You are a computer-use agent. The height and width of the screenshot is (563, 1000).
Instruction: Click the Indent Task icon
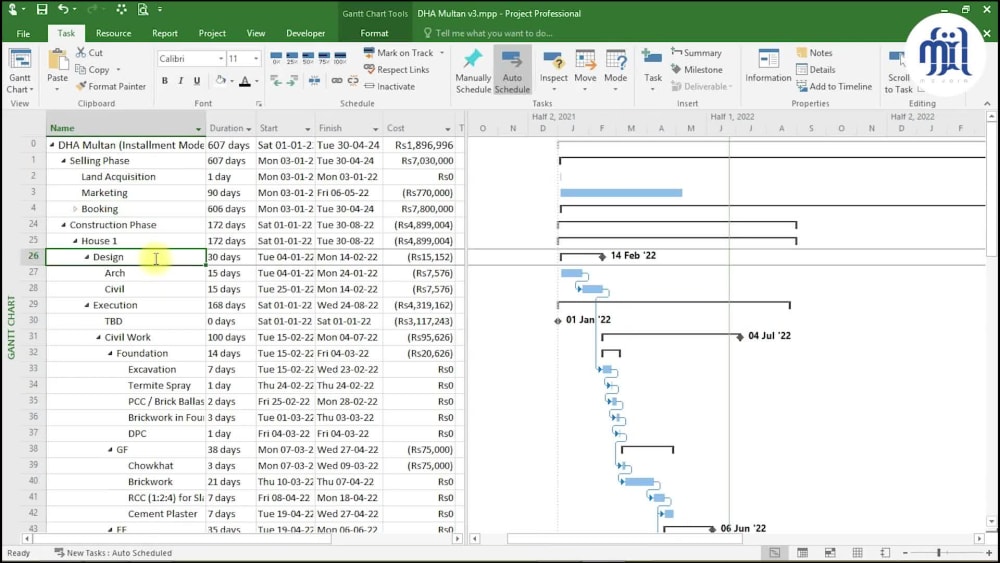click(292, 80)
